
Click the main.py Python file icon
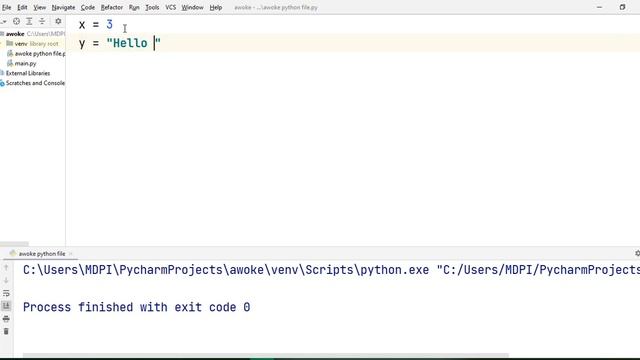point(10,63)
